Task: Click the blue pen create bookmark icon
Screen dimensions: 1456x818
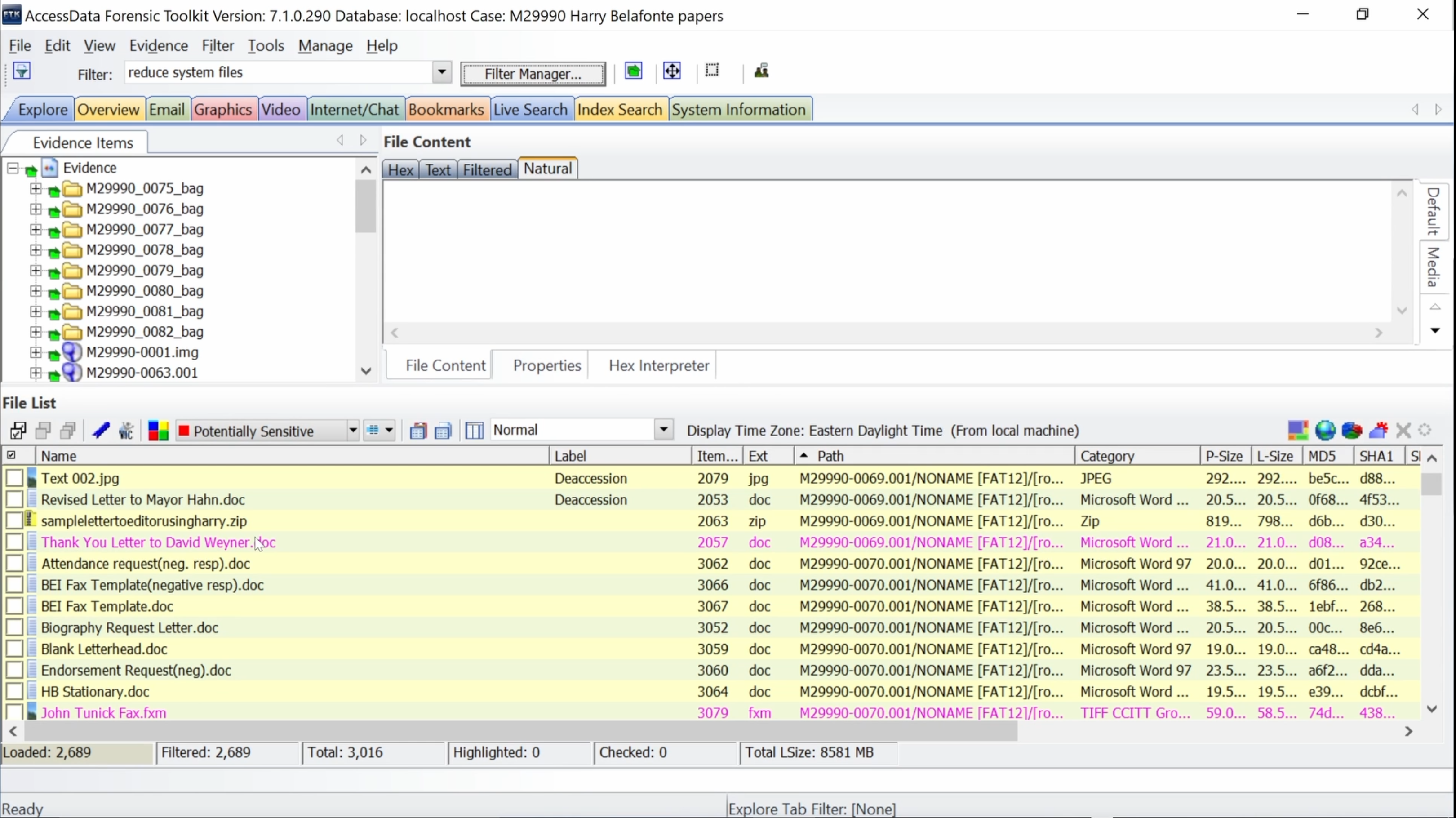Action: coord(101,431)
